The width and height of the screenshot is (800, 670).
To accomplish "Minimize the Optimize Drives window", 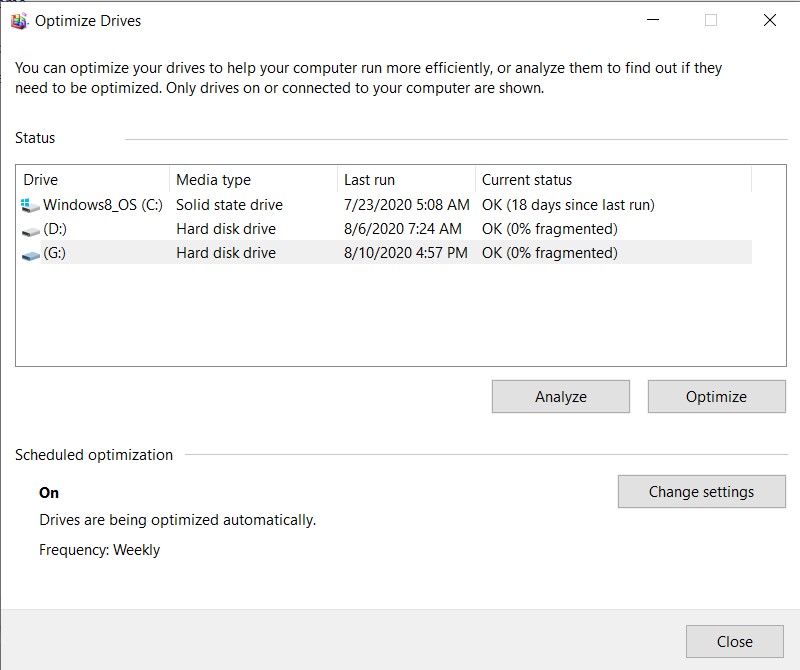I will 653,20.
